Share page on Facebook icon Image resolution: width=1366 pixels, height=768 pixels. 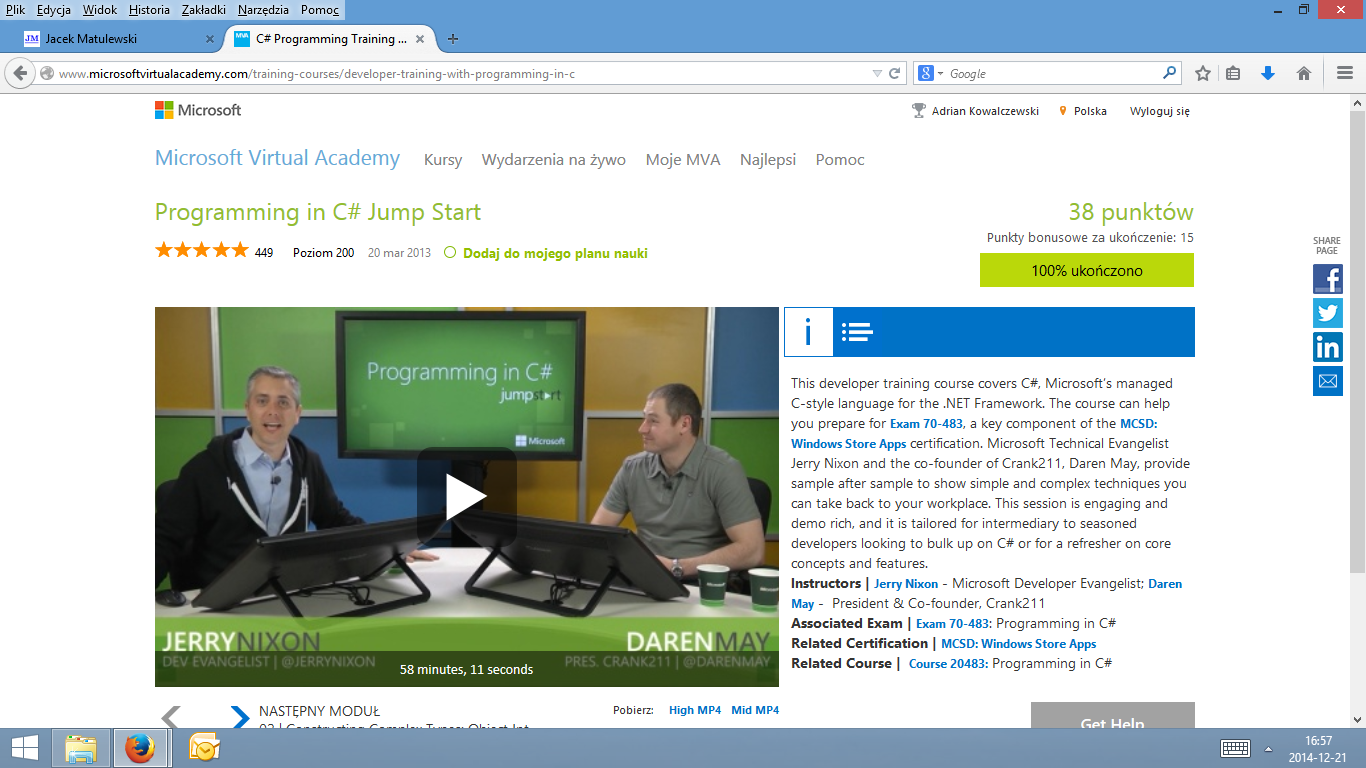point(1327,279)
